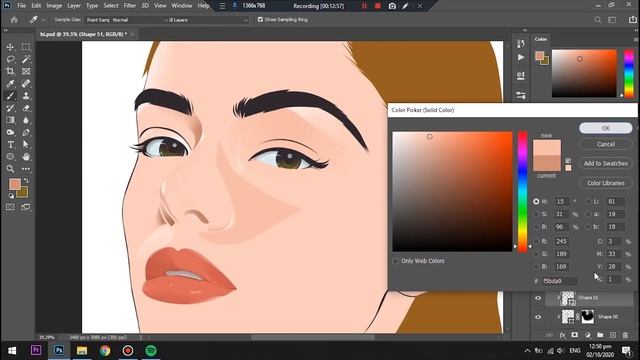Select the H hue radio button
The image size is (640, 360).
536,202
